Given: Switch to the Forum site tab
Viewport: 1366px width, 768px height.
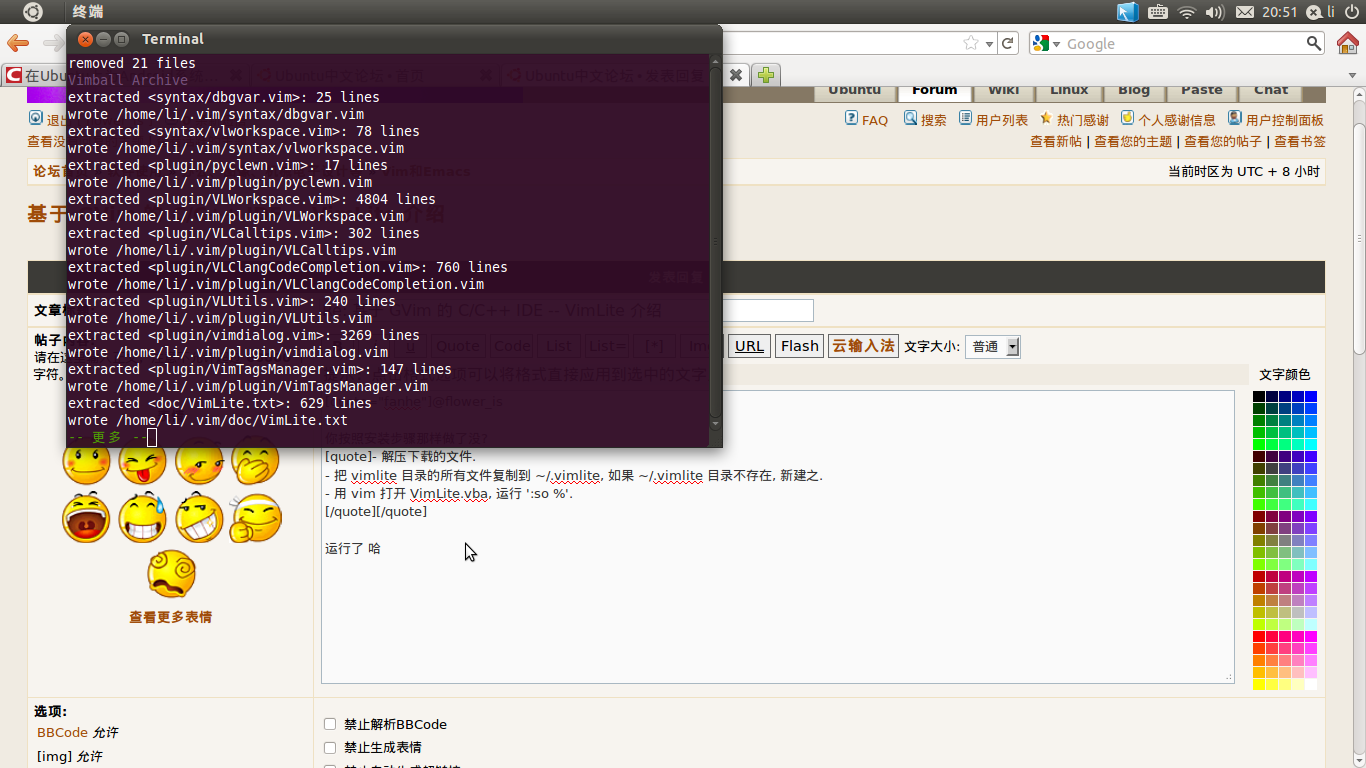Looking at the screenshot, I should [934, 90].
